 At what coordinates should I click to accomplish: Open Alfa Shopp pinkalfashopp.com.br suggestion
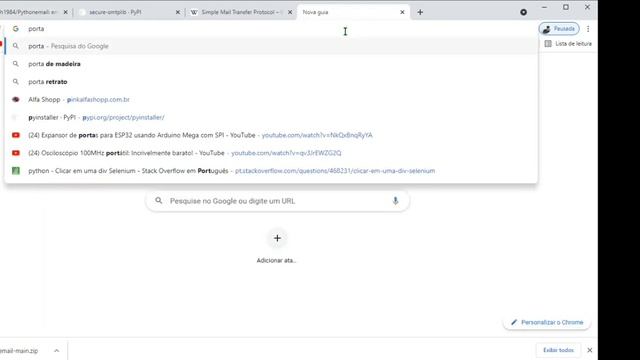pyautogui.click(x=271, y=100)
